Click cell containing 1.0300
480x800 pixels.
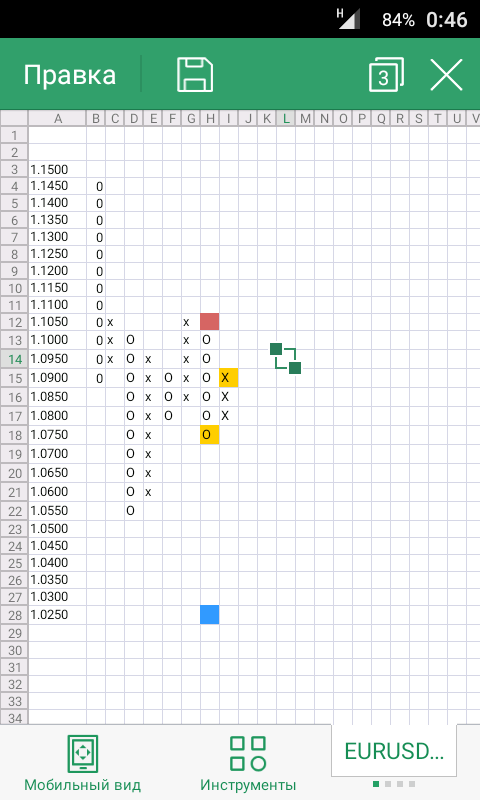click(58, 596)
